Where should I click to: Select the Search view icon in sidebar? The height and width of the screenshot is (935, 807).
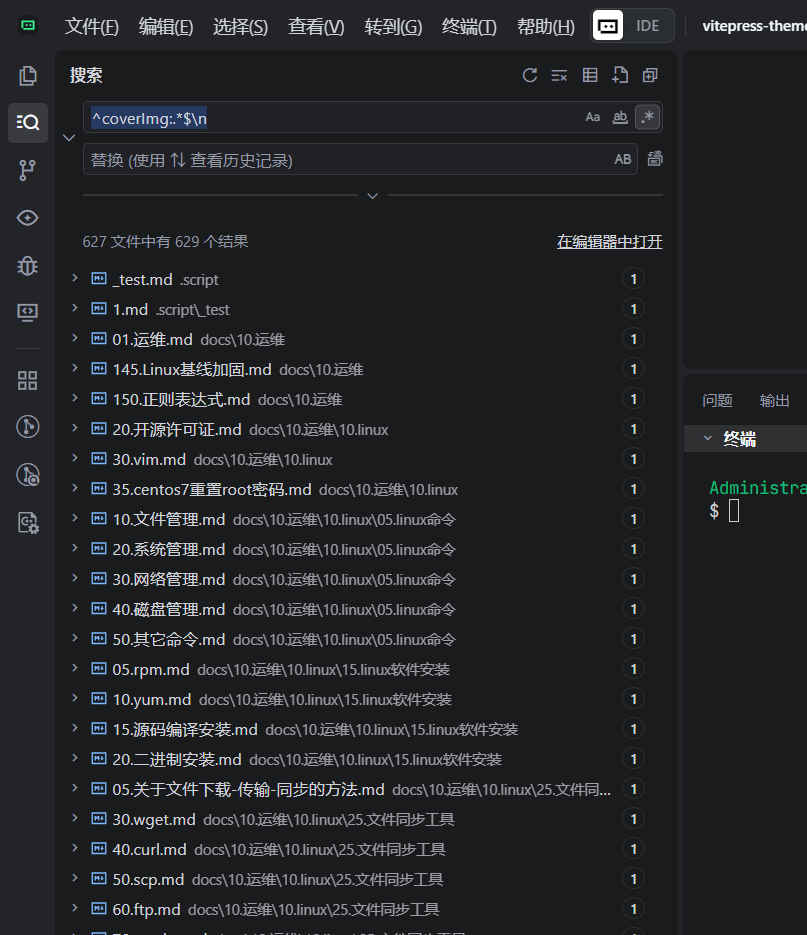[27, 122]
